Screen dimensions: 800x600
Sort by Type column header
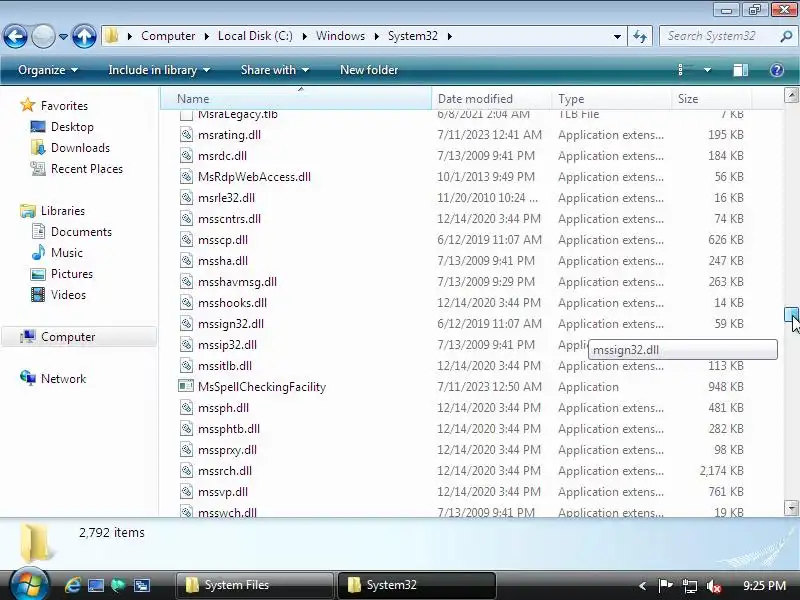(x=611, y=98)
